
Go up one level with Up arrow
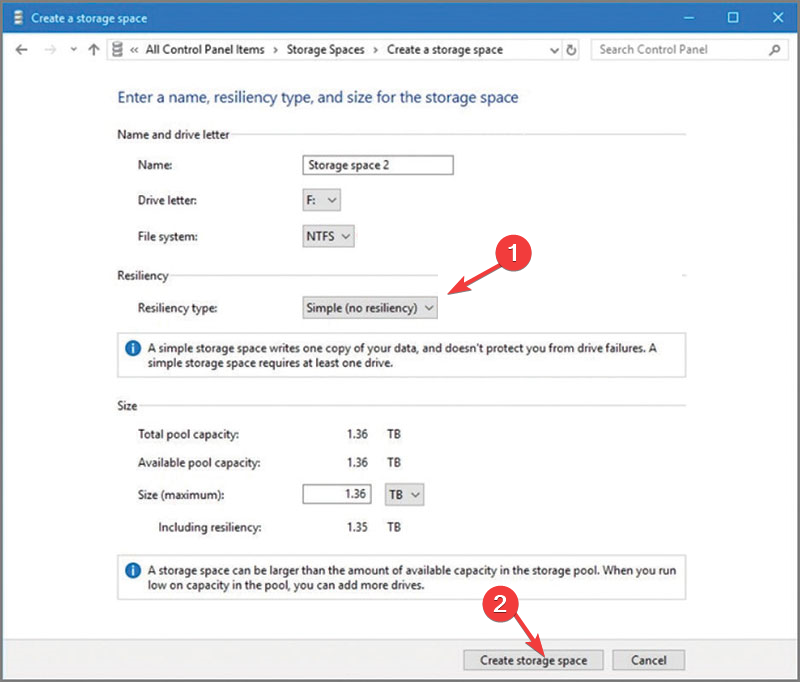[x=93, y=49]
